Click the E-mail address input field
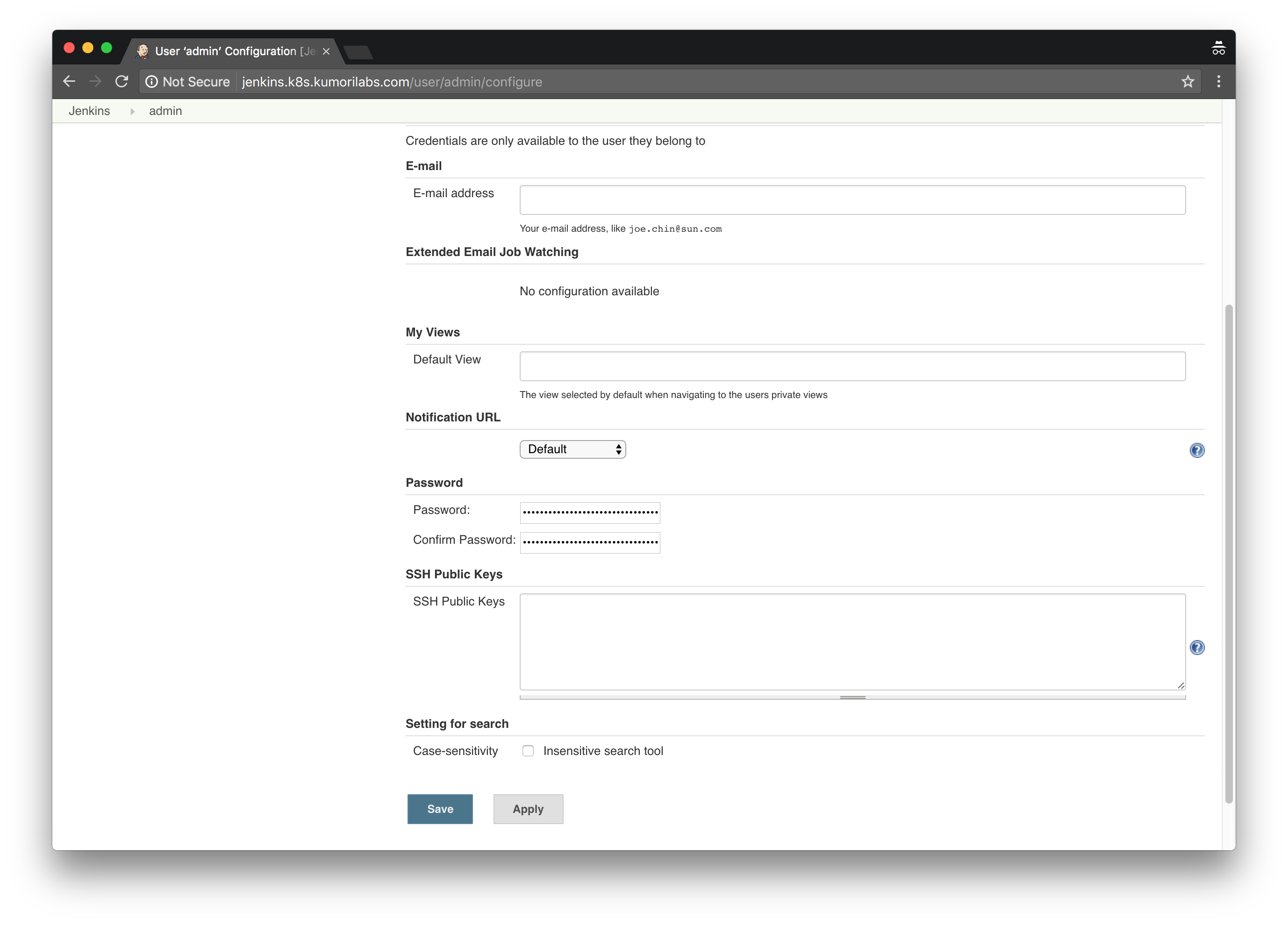The width and height of the screenshot is (1288, 925). click(852, 200)
